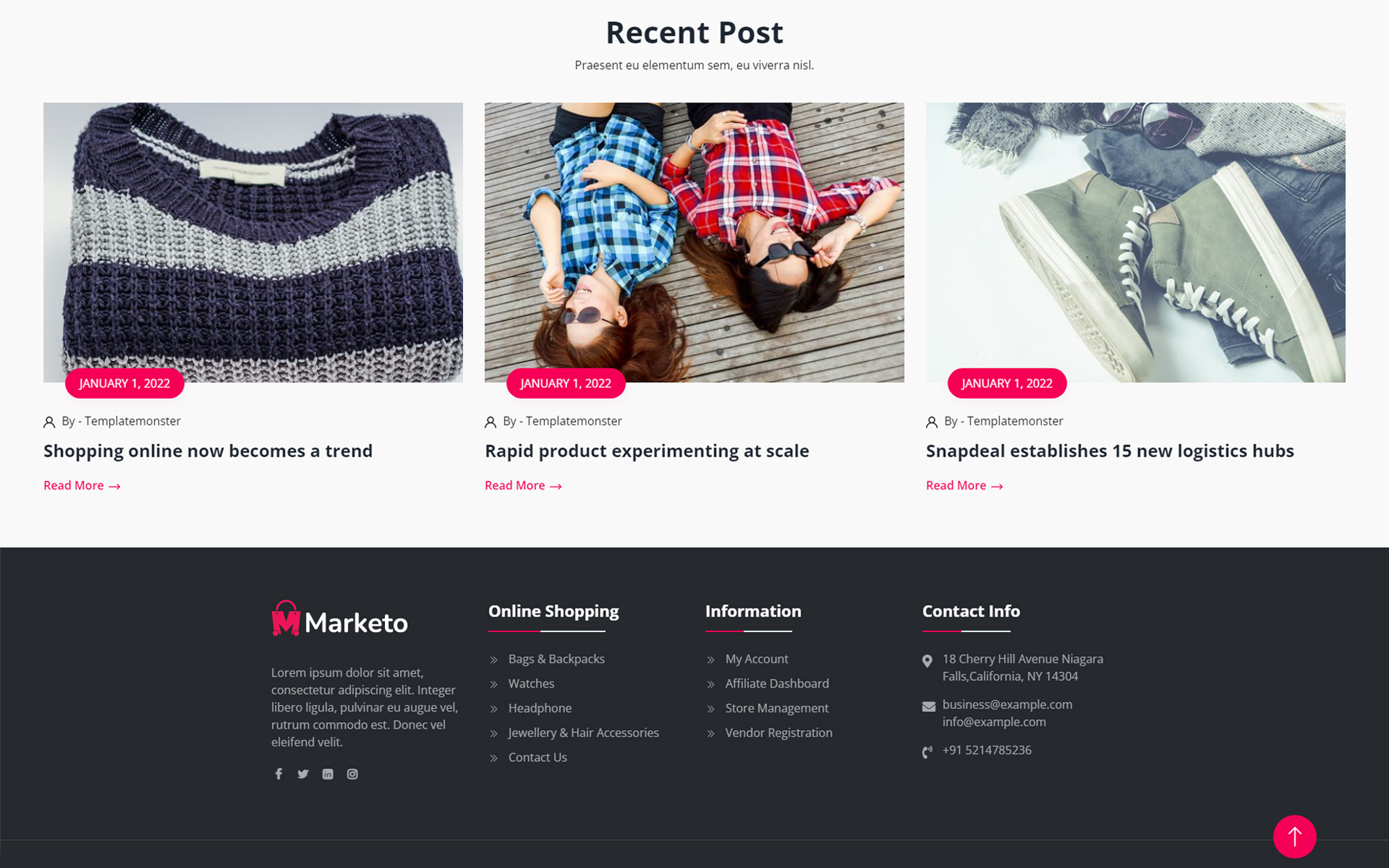Click the sweater blog post thumbnail
This screenshot has height=868, width=1389.
(253, 242)
